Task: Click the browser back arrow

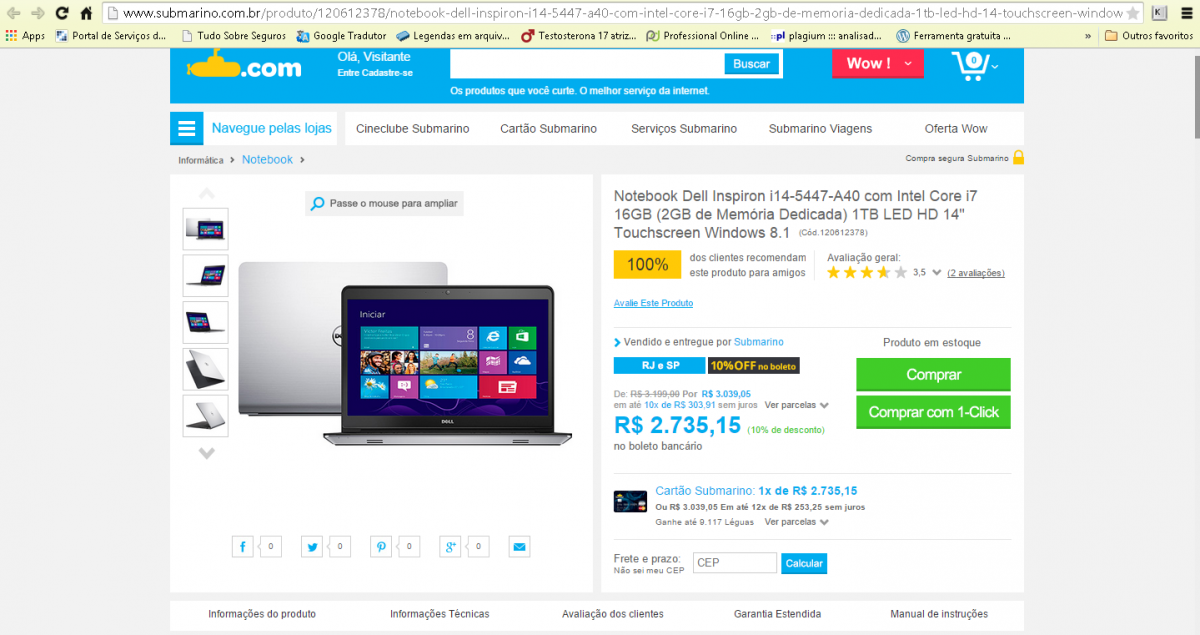Action: click(13, 13)
